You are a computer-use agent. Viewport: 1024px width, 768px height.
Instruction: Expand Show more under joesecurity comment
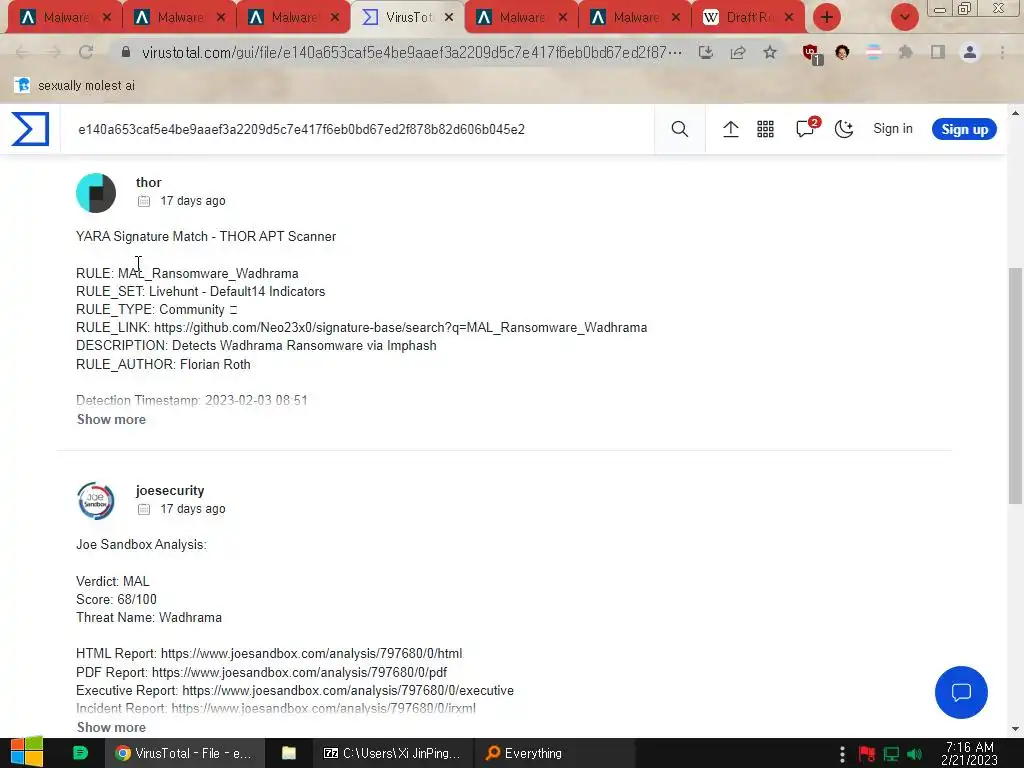coord(111,727)
